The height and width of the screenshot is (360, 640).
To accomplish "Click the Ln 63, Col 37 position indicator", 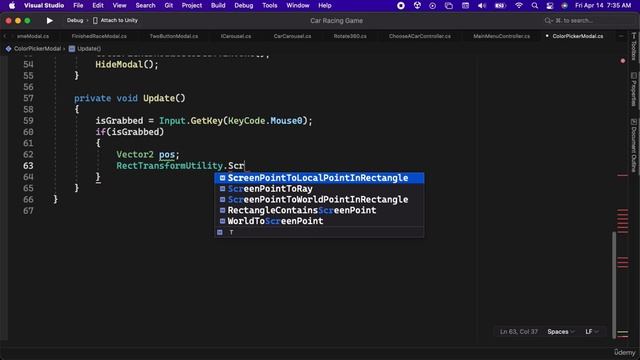I will click(519, 332).
